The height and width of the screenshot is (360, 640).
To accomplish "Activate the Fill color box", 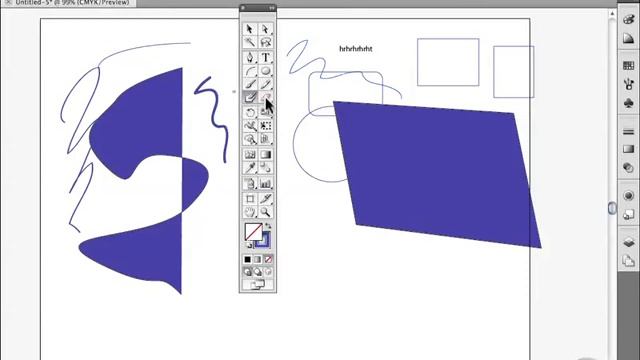I will [253, 232].
